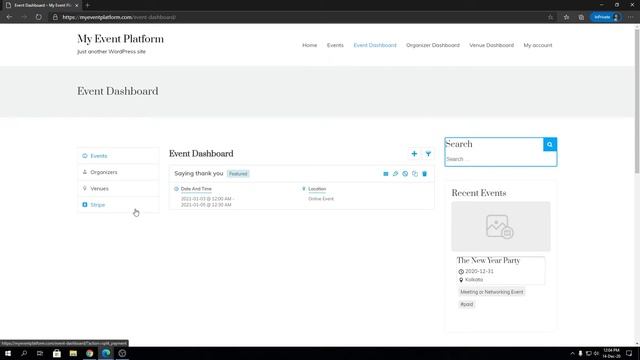The width and height of the screenshot is (640, 360).
Task: Add a new event with plus icon
Action: (414, 154)
